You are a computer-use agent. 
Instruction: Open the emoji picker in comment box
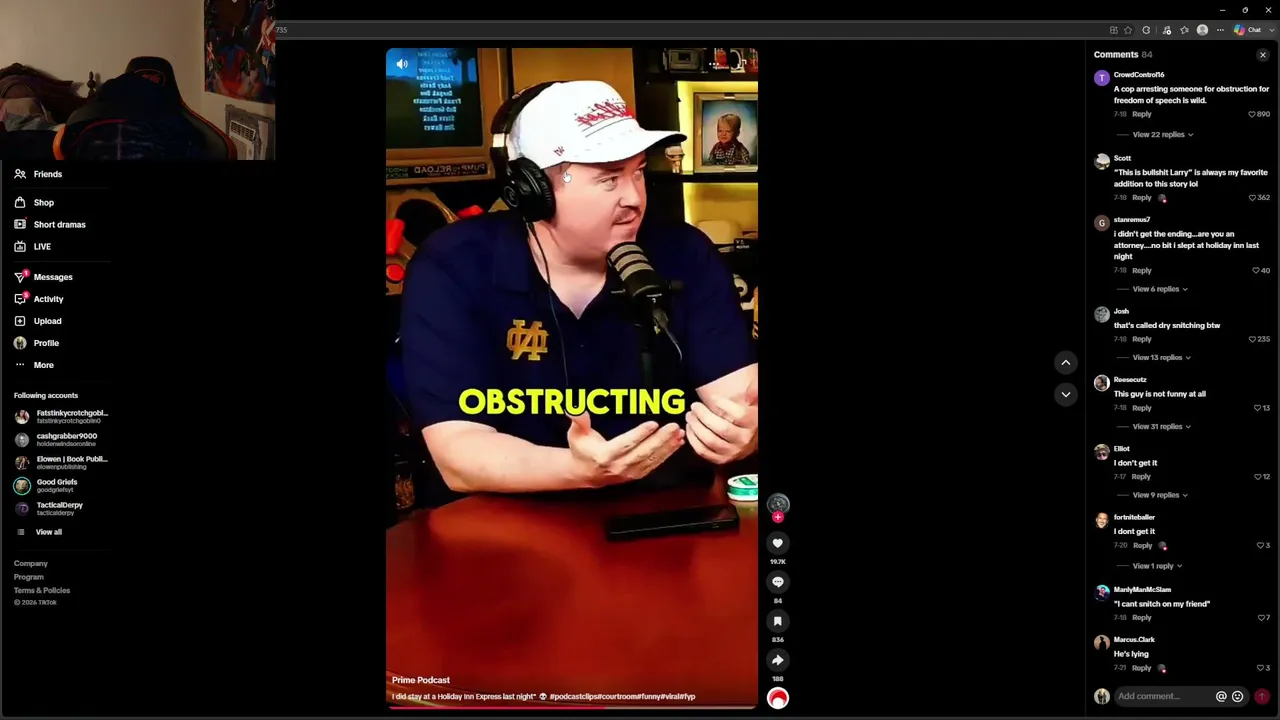pyautogui.click(x=1238, y=696)
